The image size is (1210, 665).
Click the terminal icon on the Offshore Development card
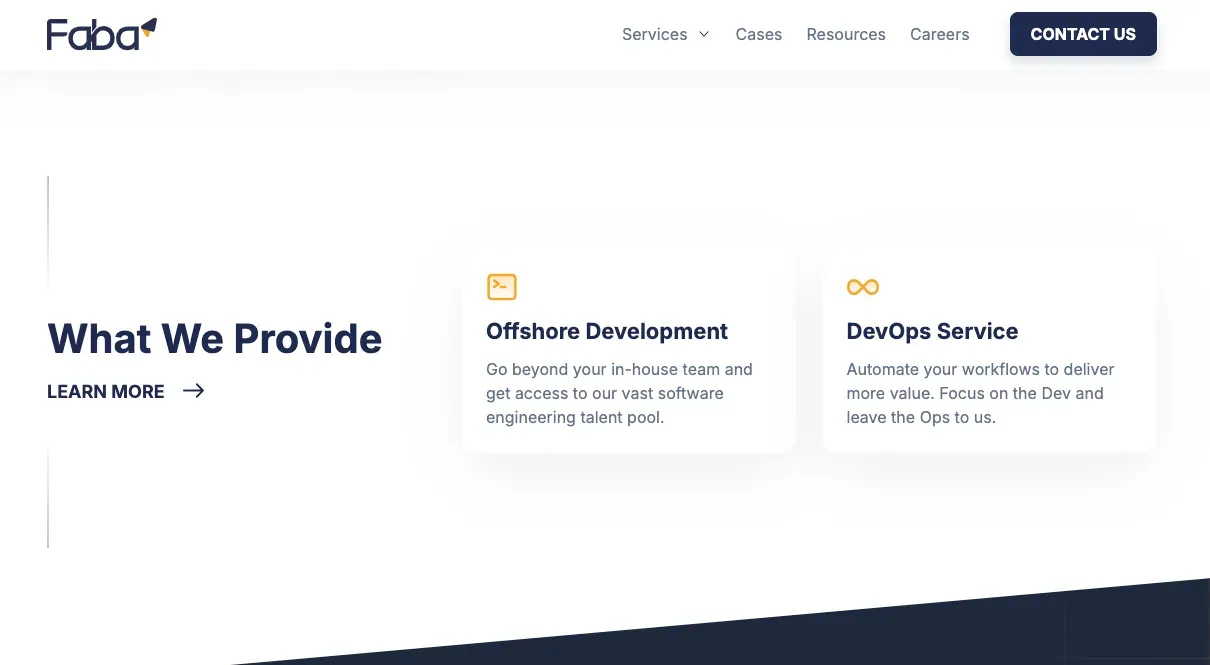501,287
